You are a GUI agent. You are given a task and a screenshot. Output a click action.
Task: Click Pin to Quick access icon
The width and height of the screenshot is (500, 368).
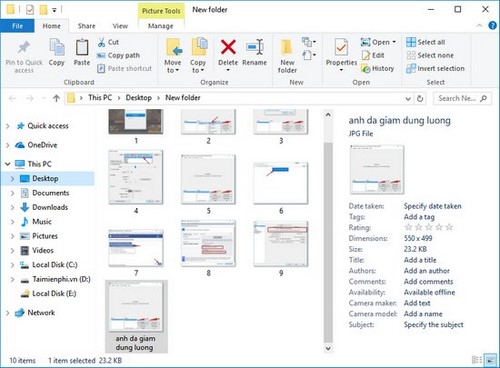pyautogui.click(x=24, y=47)
